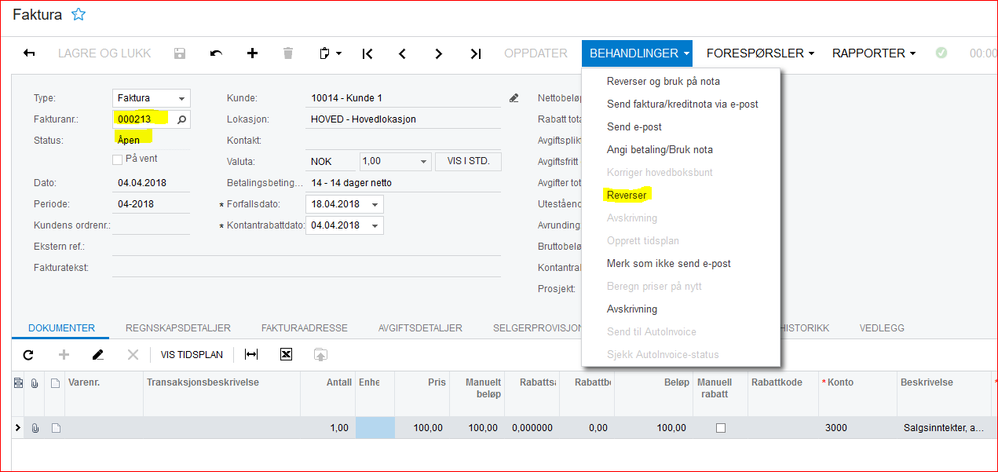Select the Konto cell 3000
The height and width of the screenshot is (472, 998).
tap(855, 428)
